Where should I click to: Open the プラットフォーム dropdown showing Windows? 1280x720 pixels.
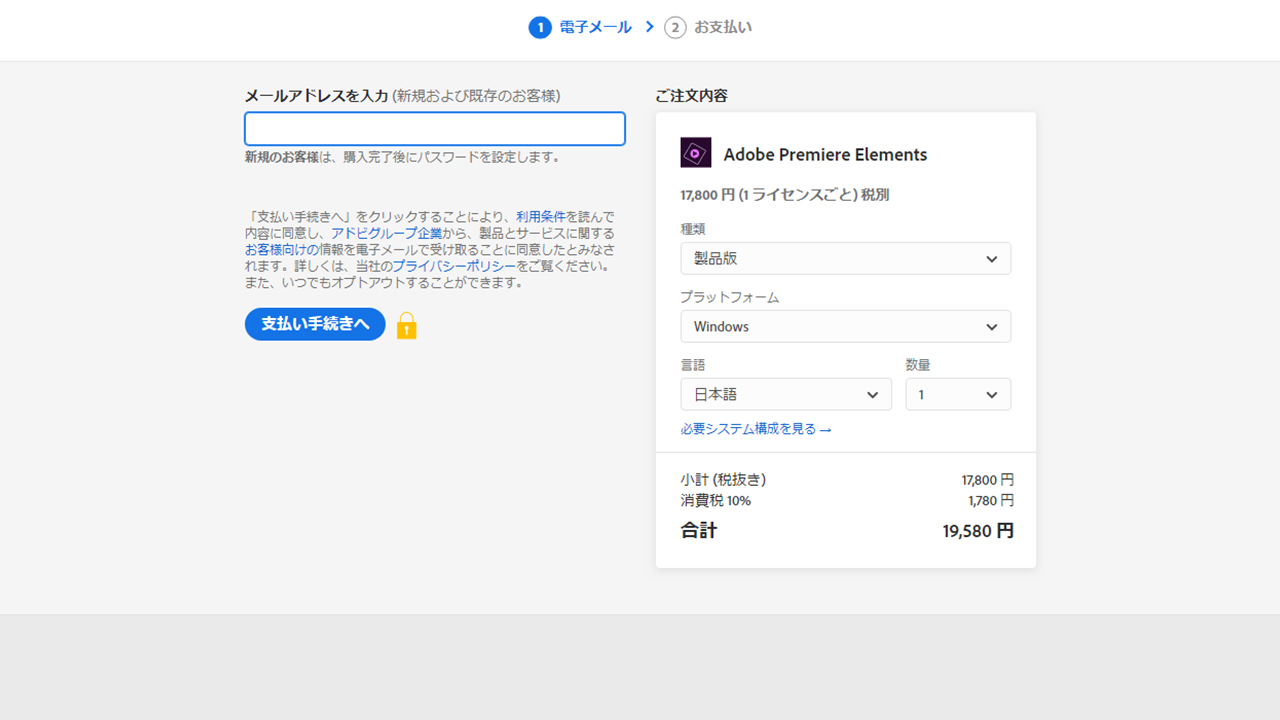846,326
